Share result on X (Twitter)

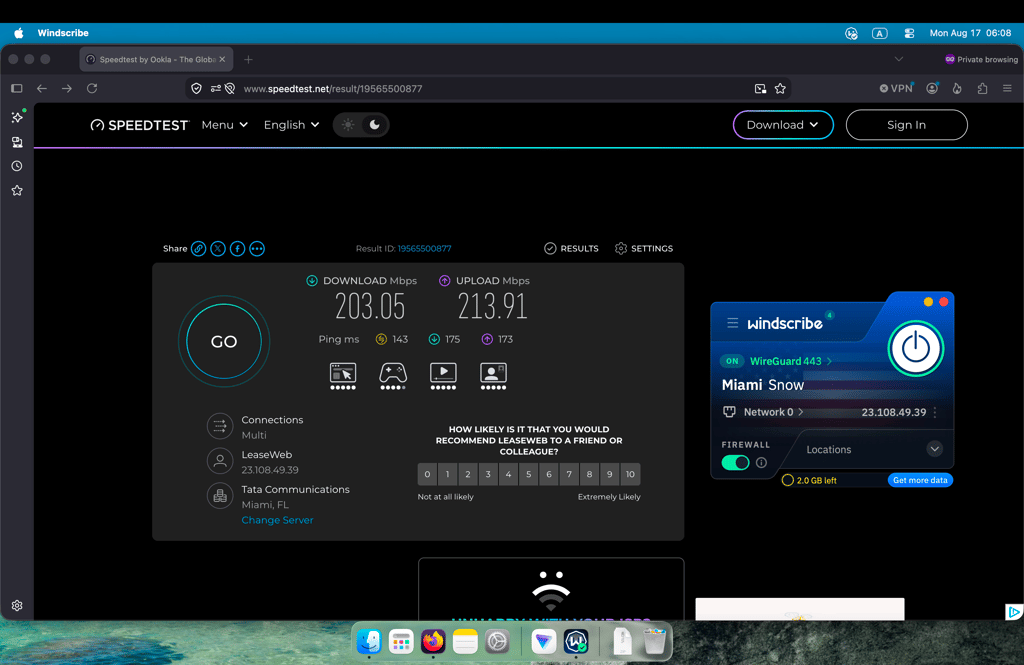click(x=218, y=249)
